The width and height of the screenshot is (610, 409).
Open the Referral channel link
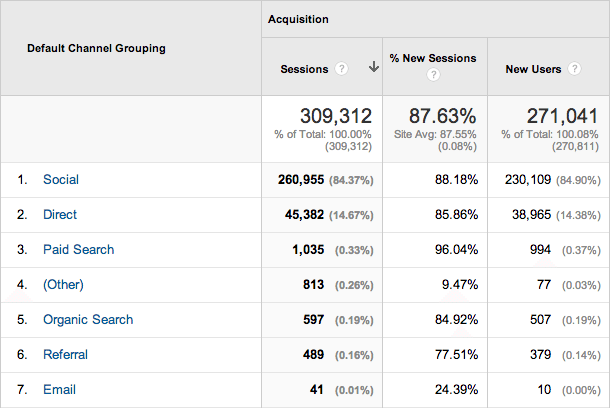coord(65,355)
